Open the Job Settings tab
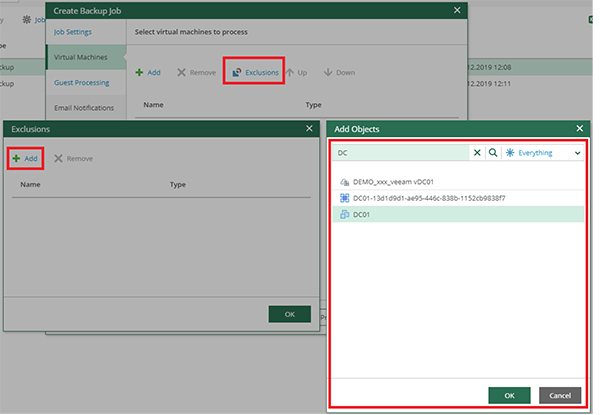The height and width of the screenshot is (415, 600). tap(71, 32)
